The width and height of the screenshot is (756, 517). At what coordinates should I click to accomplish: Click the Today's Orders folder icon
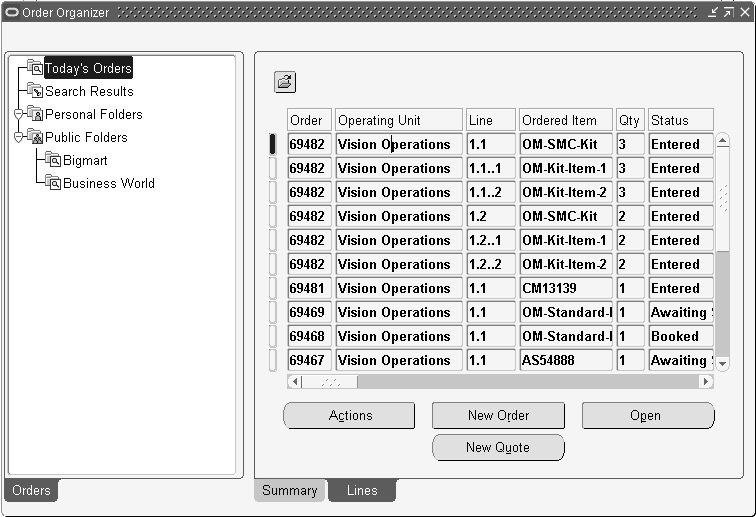(x=35, y=67)
